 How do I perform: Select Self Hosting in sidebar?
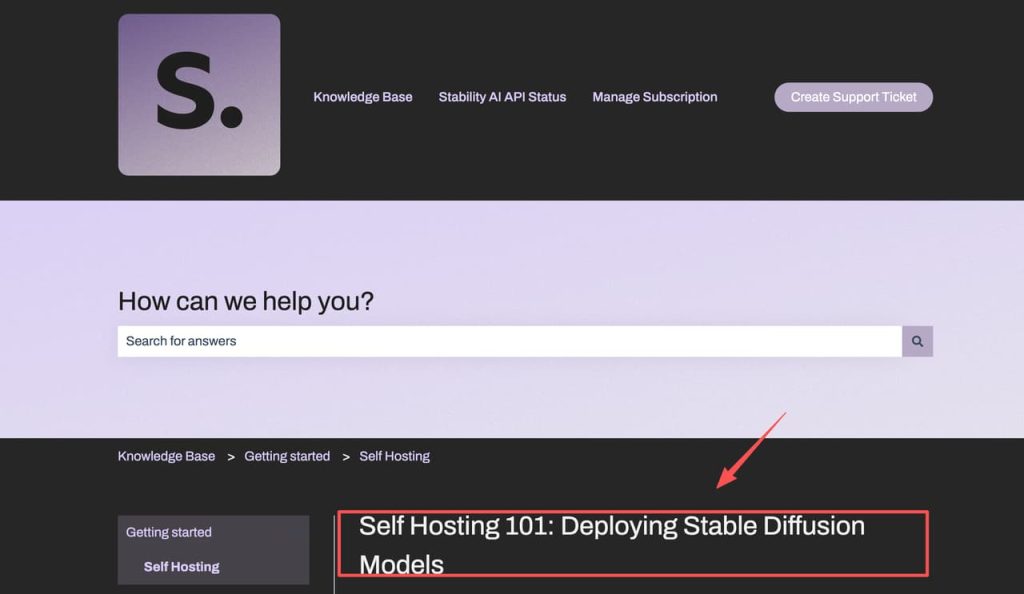(182, 567)
